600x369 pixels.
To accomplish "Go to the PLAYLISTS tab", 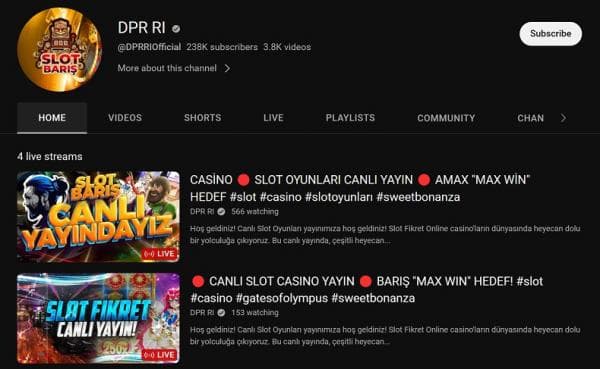I will pyautogui.click(x=350, y=118).
